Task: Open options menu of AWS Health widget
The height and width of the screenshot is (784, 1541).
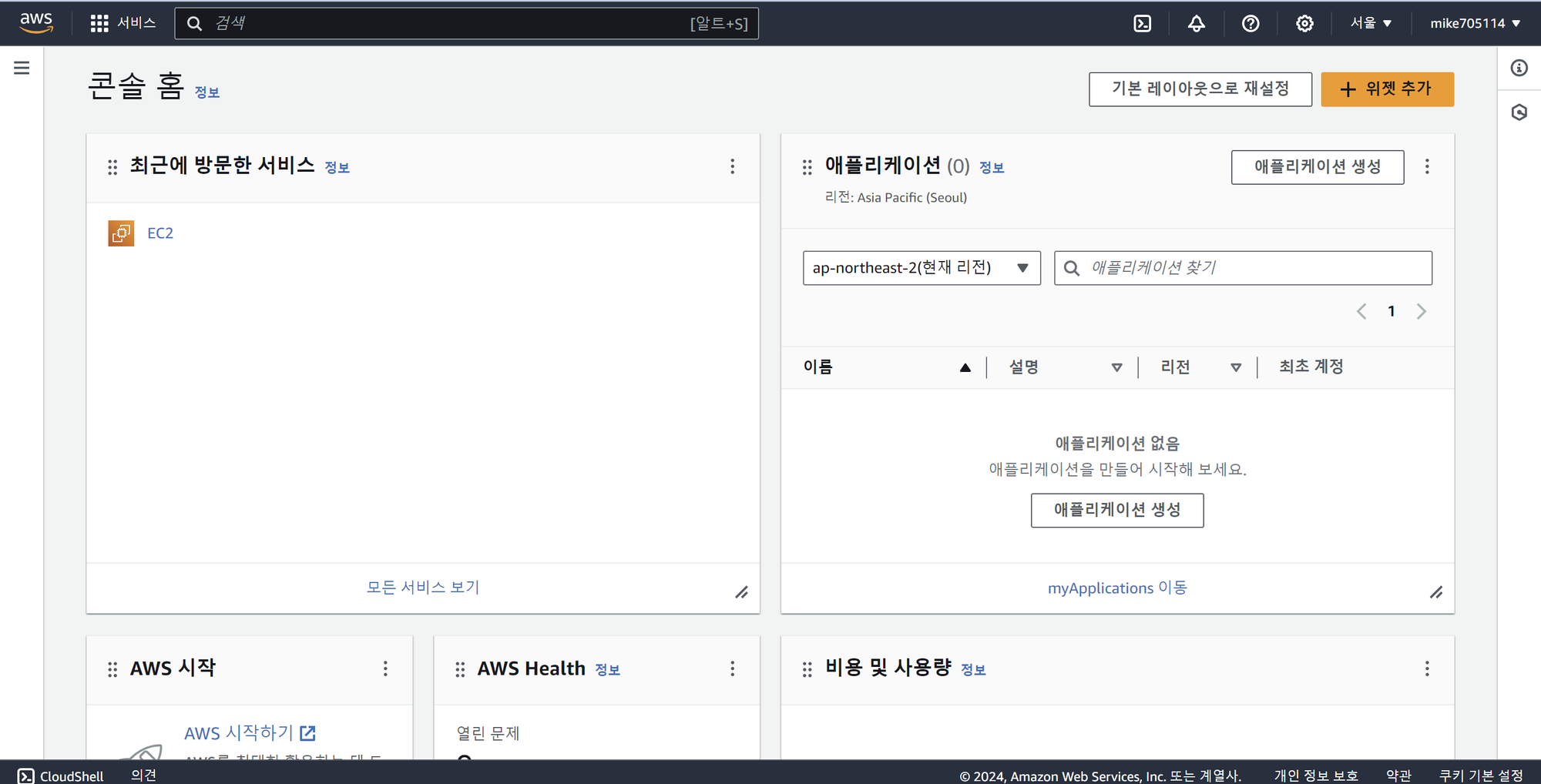Action: pyautogui.click(x=732, y=668)
